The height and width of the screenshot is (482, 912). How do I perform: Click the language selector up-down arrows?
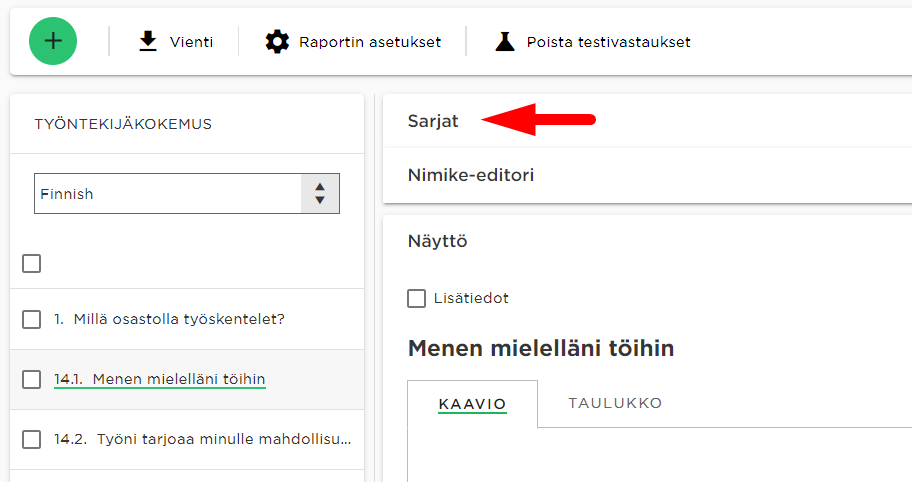(x=320, y=194)
